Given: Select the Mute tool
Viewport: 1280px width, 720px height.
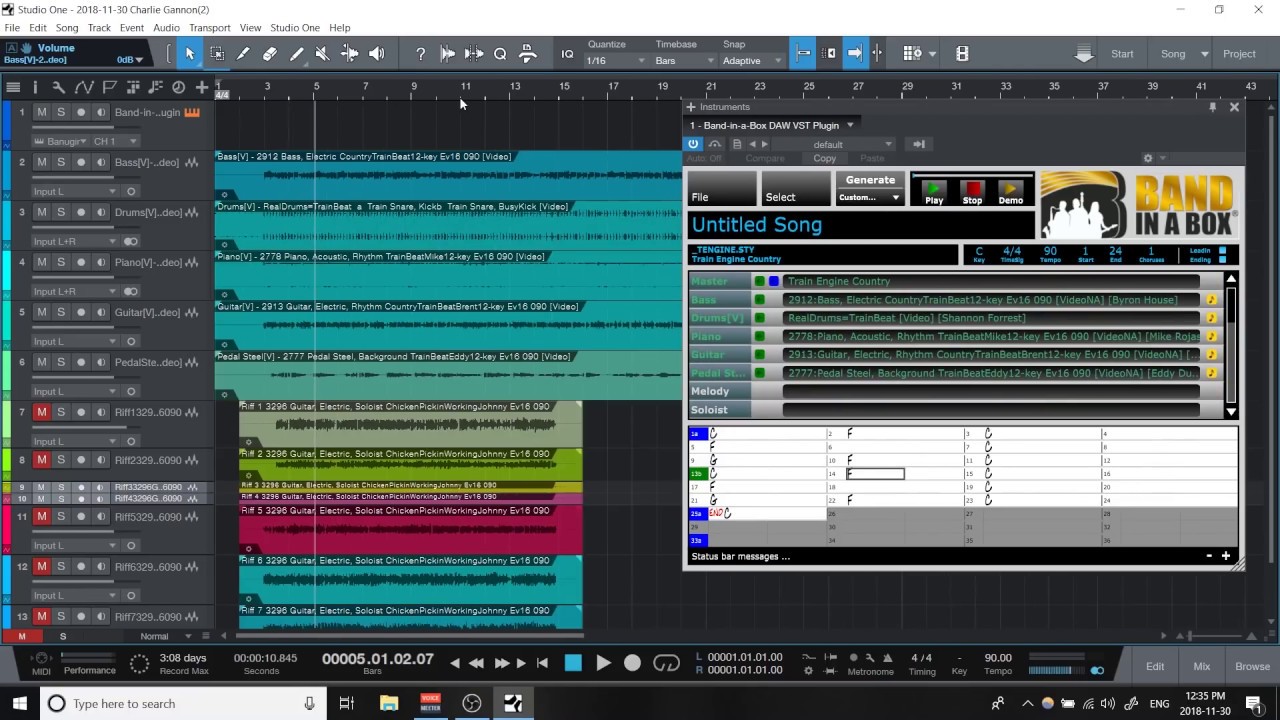Looking at the screenshot, I should point(322,54).
